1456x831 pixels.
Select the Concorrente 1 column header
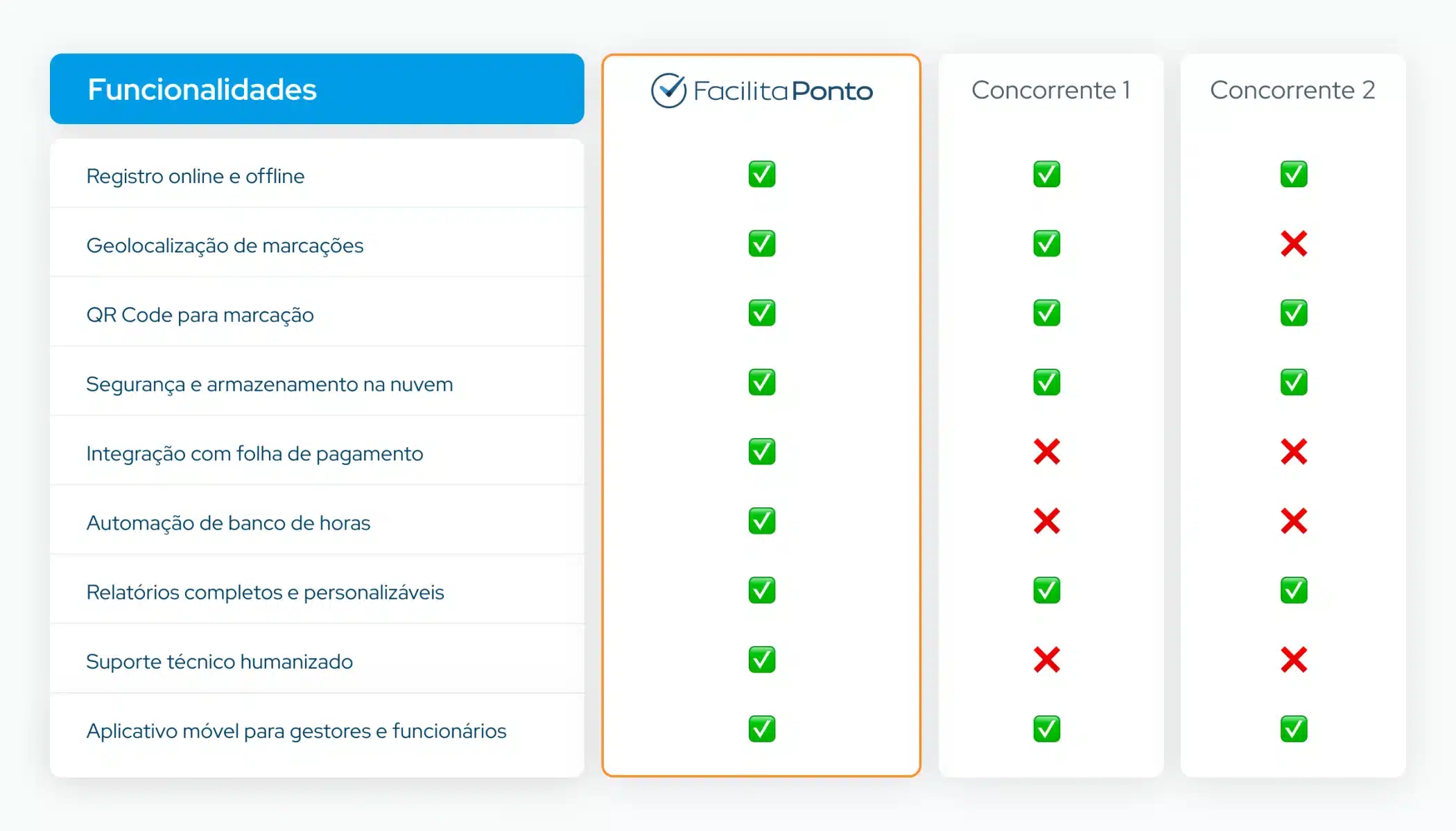[1050, 90]
